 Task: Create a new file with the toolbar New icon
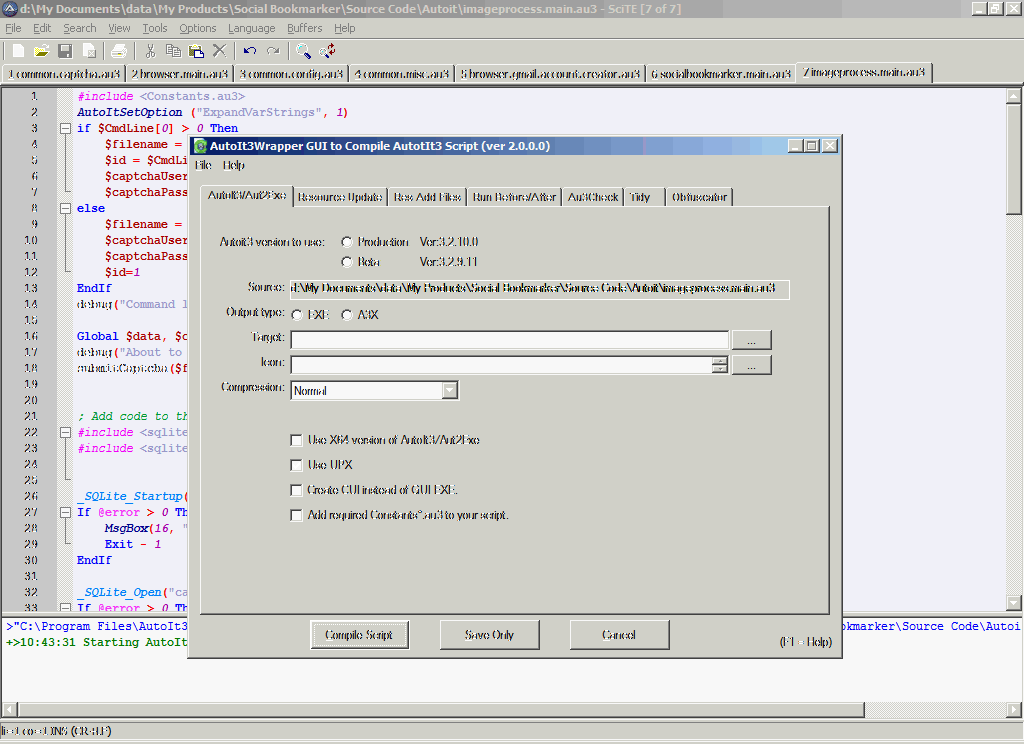click(18, 51)
